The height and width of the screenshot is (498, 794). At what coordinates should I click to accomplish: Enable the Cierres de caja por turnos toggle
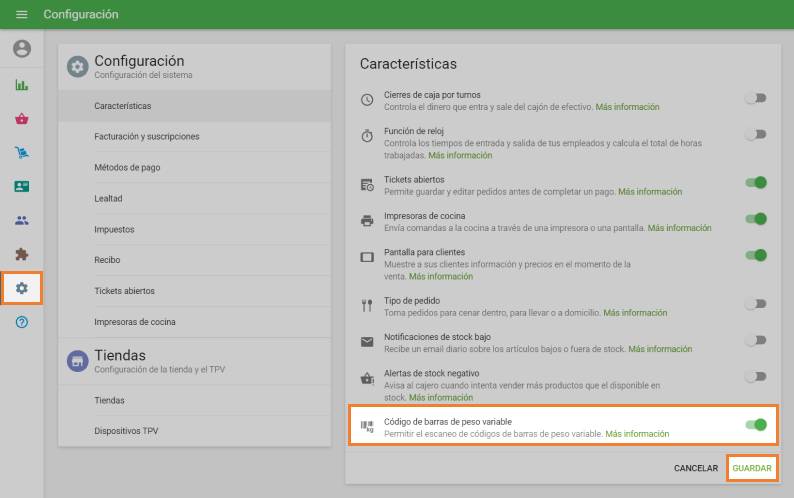pyautogui.click(x=756, y=98)
